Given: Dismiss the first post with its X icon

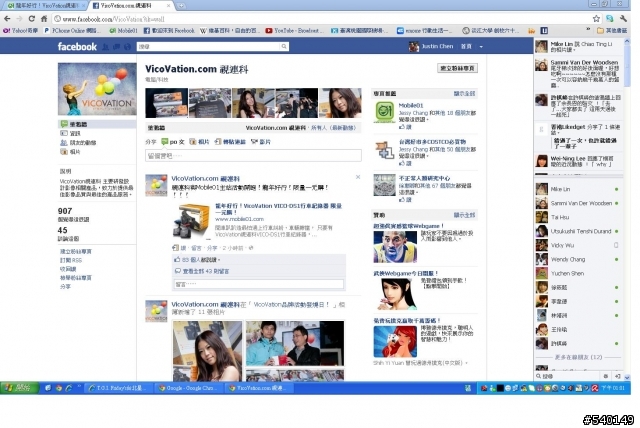Looking at the screenshot, I should click(x=358, y=177).
